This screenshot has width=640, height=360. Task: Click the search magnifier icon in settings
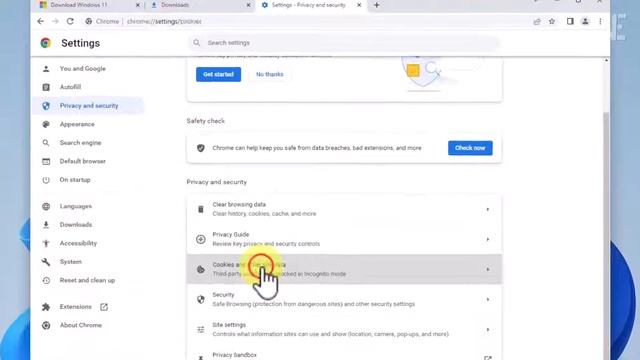coord(197,43)
